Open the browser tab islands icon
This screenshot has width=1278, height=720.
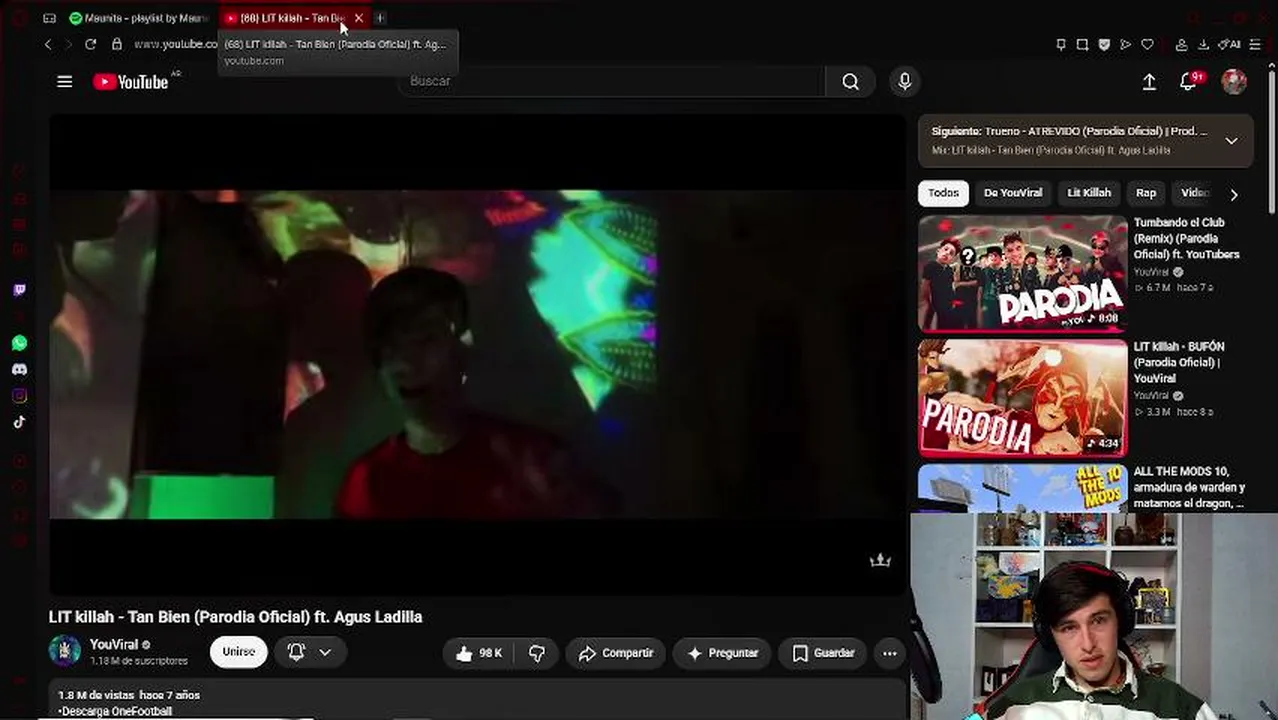[x=49, y=18]
